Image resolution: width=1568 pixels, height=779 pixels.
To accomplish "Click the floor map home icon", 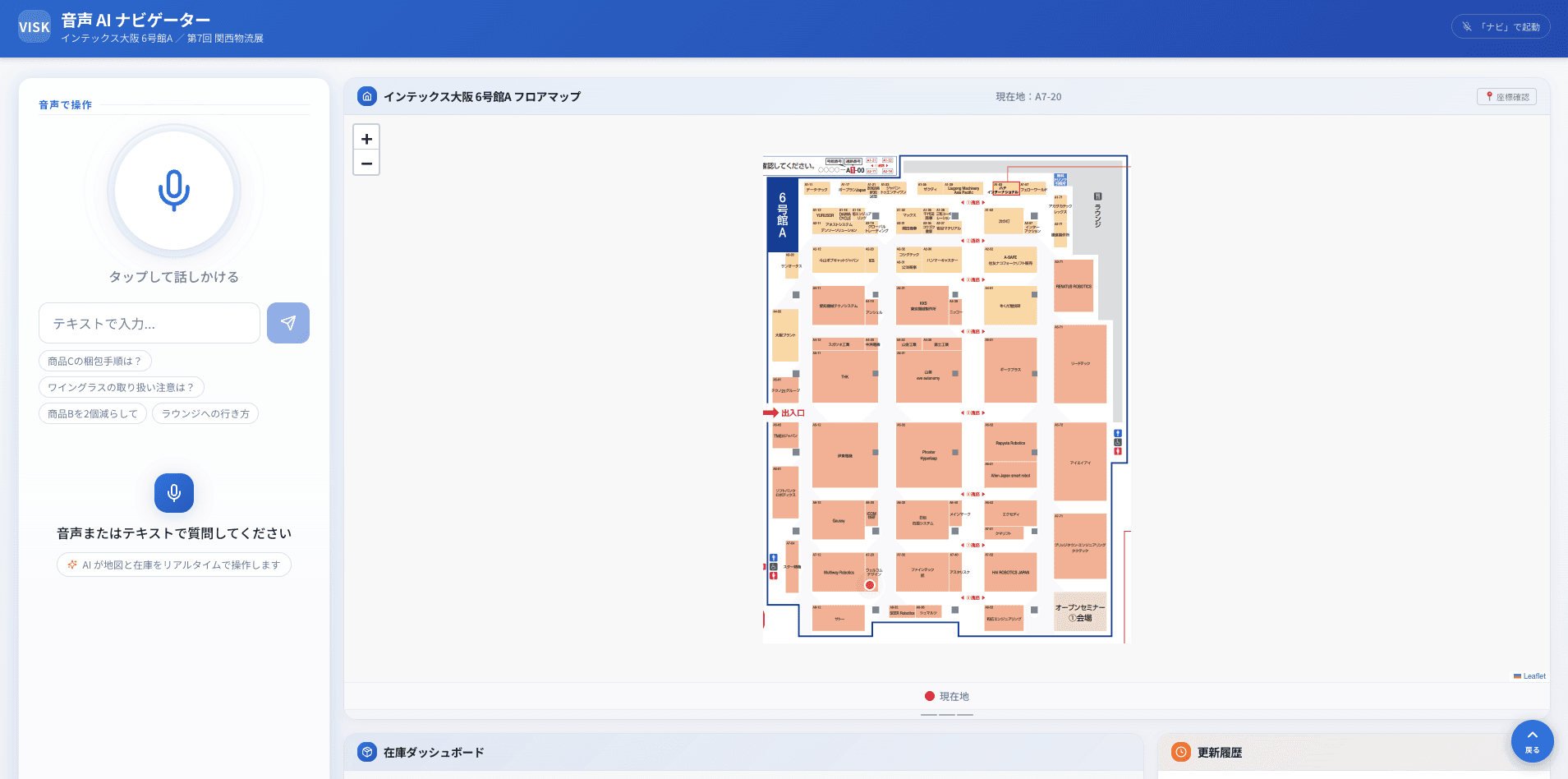I will tap(367, 96).
